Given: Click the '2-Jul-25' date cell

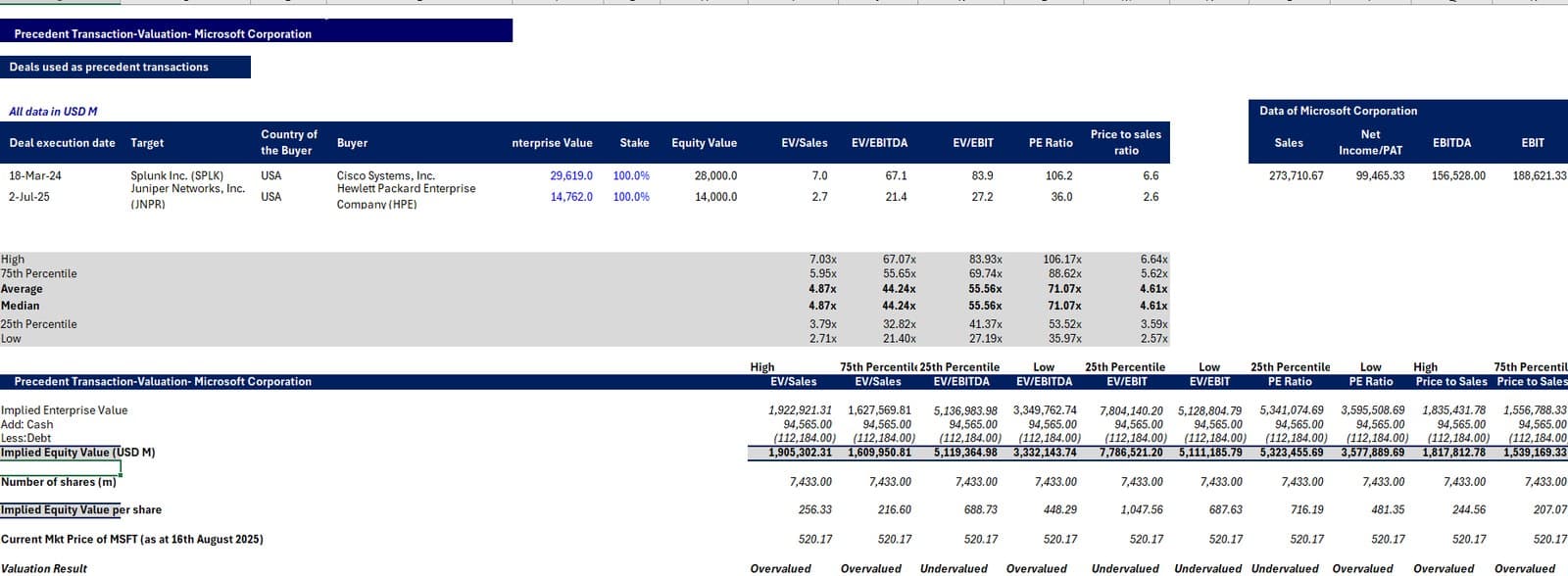Looking at the screenshot, I should [x=29, y=197].
